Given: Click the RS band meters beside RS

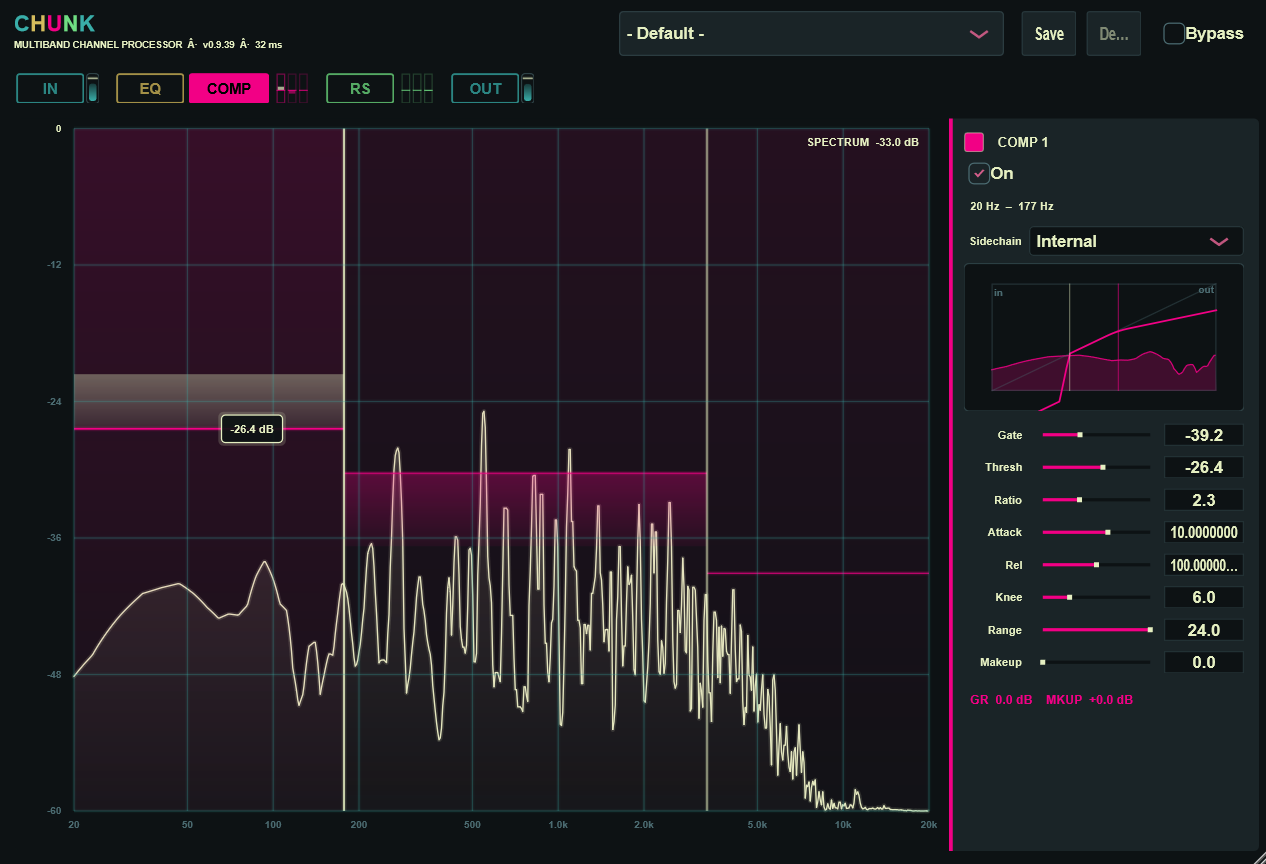Looking at the screenshot, I should pyautogui.click(x=417, y=88).
